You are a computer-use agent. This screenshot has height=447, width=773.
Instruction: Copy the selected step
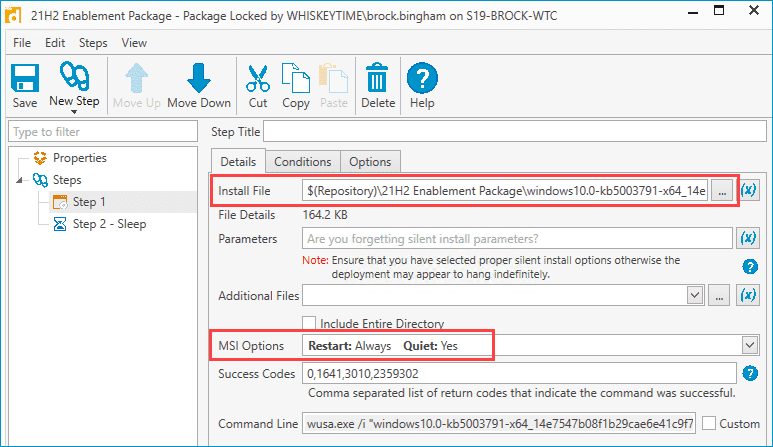296,85
